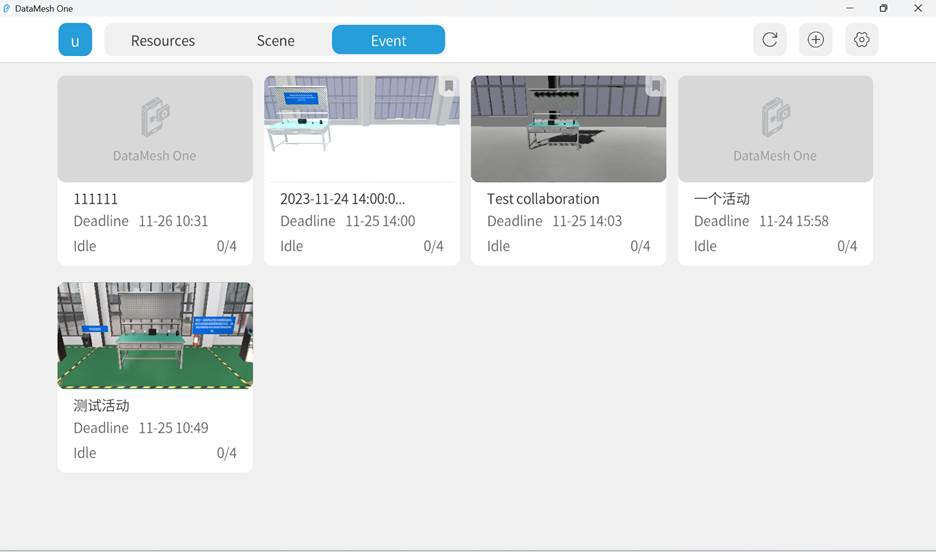Click the Test collaboration title text
The image size is (936, 552).
(543, 199)
